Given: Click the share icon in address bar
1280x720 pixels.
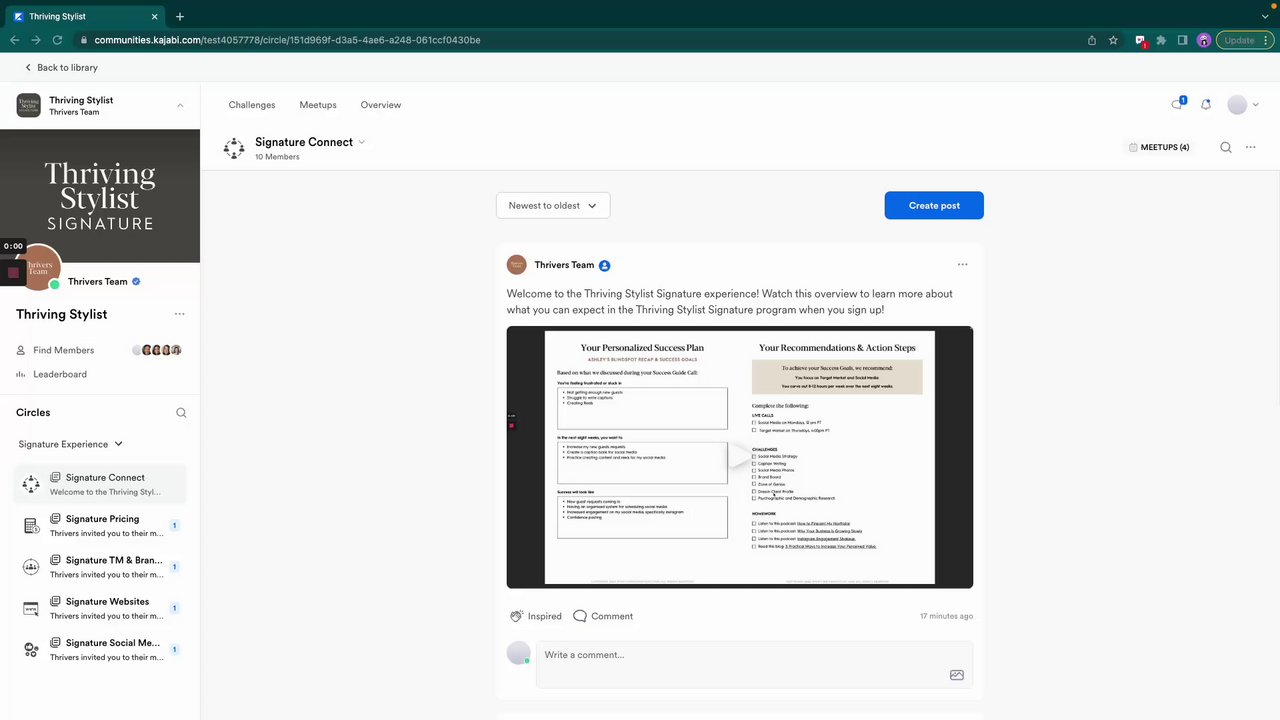Looking at the screenshot, I should [1092, 40].
